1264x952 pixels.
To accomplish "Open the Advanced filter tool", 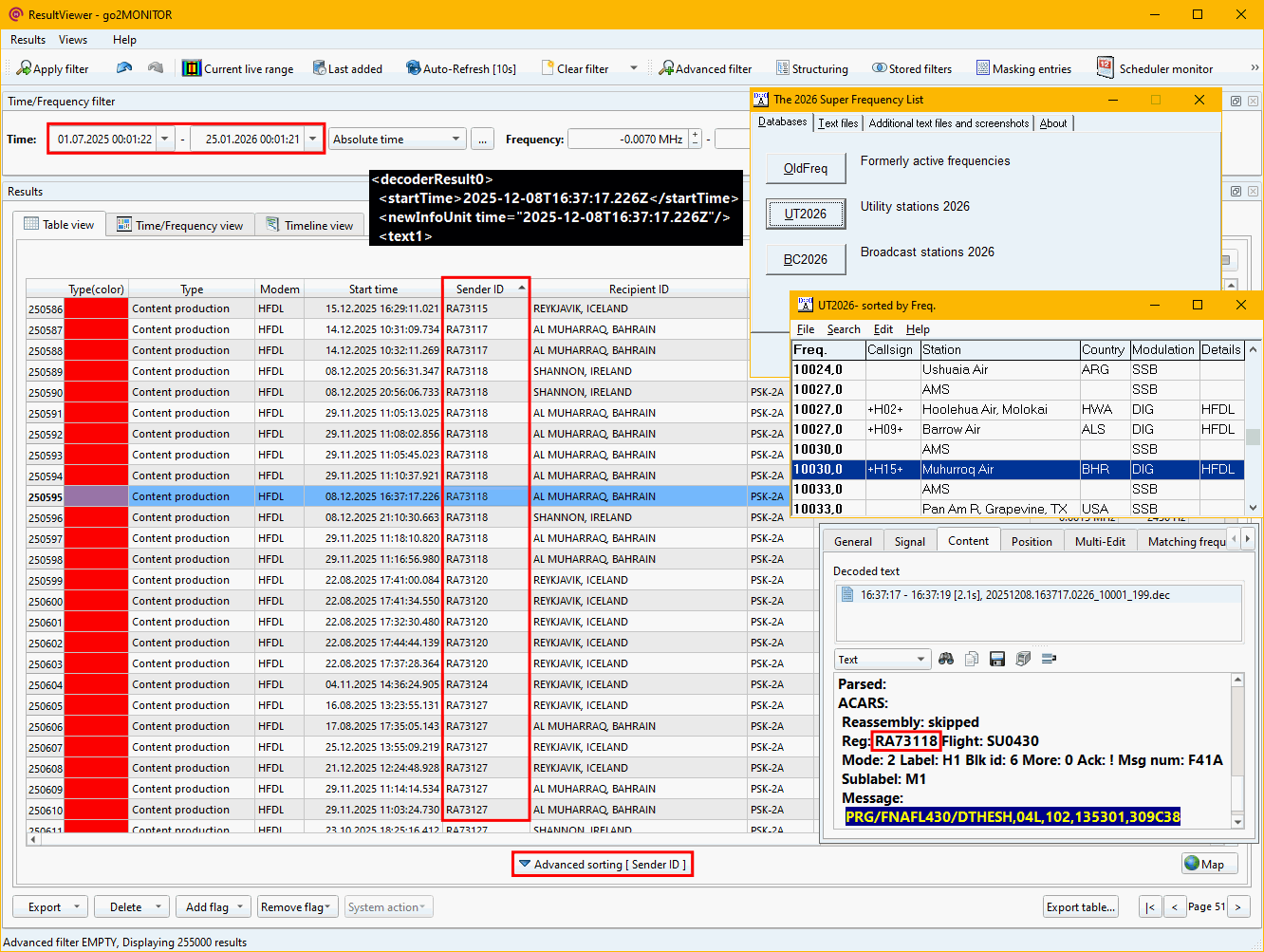I will coord(705,68).
